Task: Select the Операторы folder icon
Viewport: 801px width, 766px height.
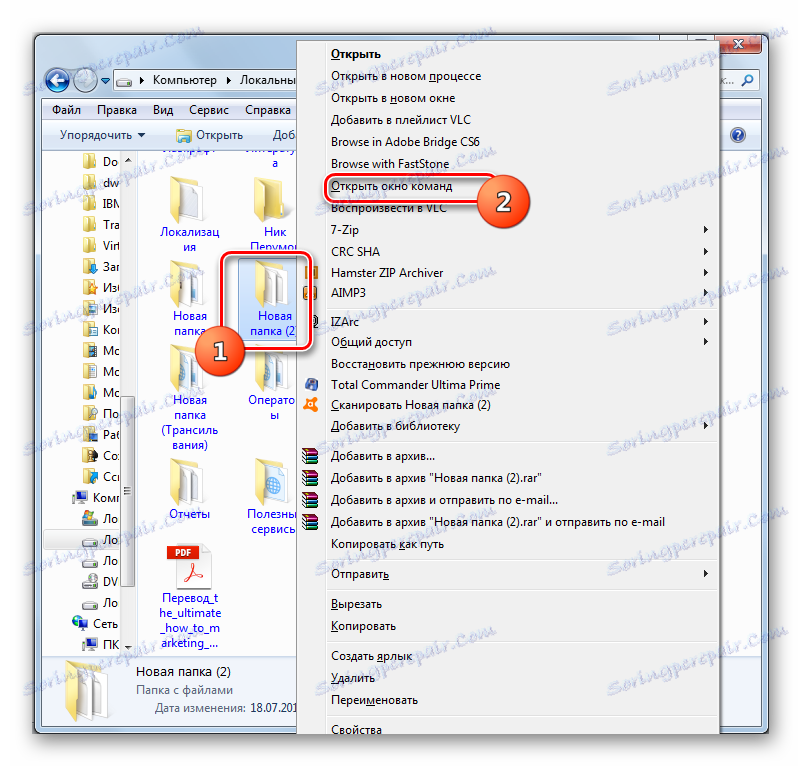Action: [272, 369]
